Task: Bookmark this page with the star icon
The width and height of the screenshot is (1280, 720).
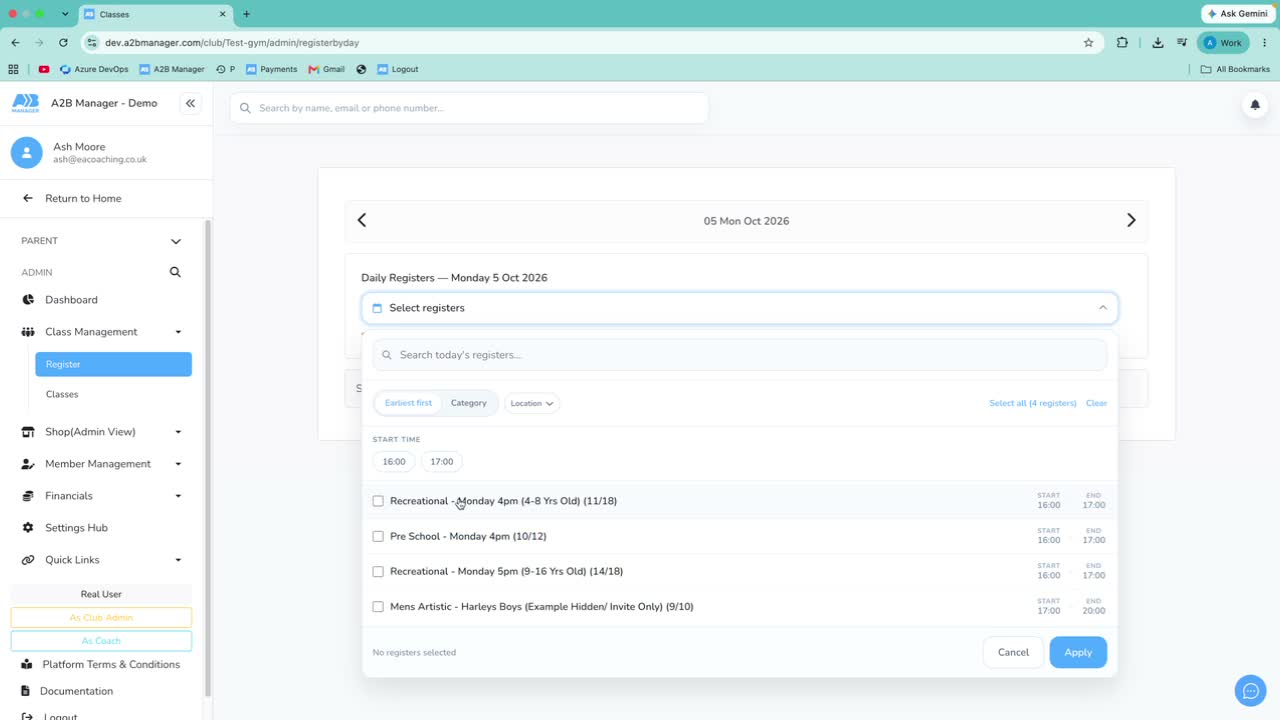Action: point(1088,43)
